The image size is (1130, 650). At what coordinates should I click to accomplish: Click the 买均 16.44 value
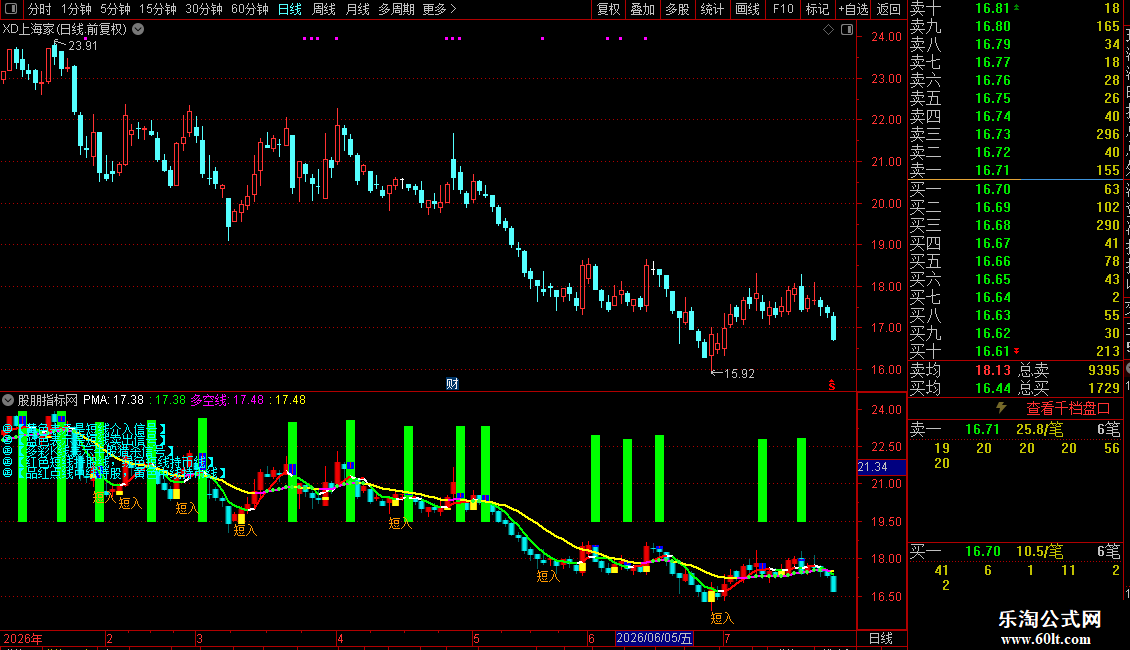pos(992,388)
